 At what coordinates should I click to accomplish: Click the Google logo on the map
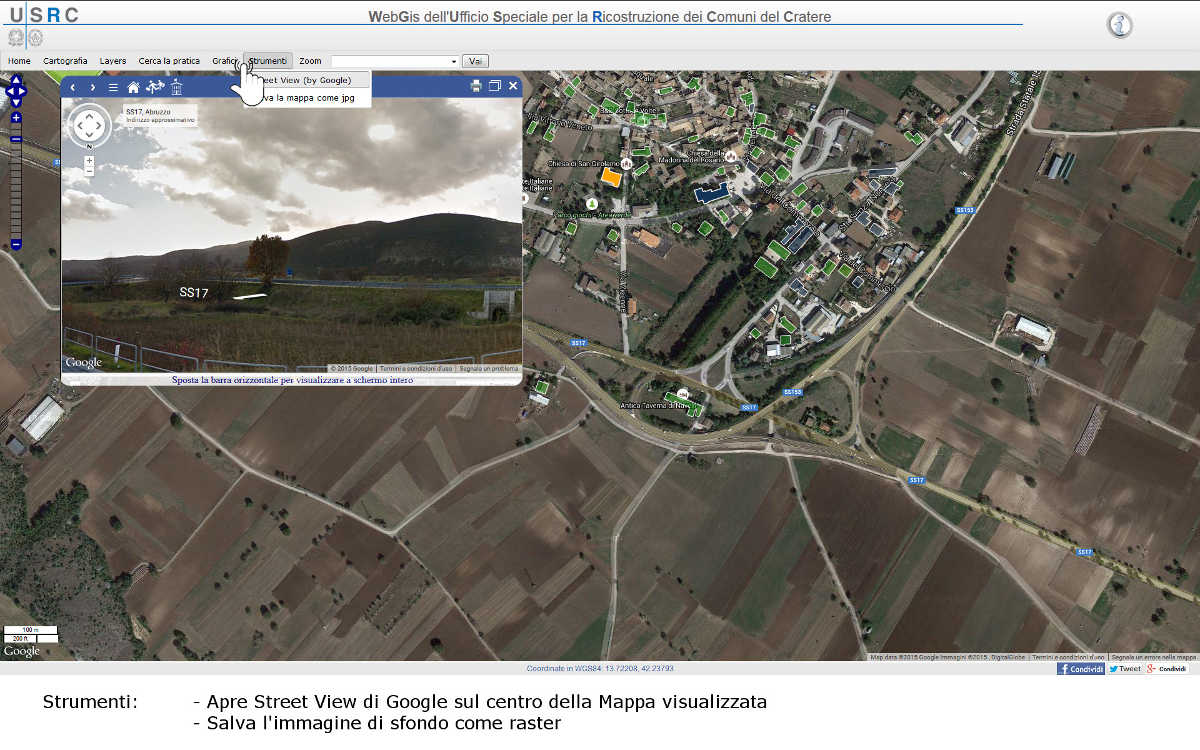pyautogui.click(x=22, y=652)
